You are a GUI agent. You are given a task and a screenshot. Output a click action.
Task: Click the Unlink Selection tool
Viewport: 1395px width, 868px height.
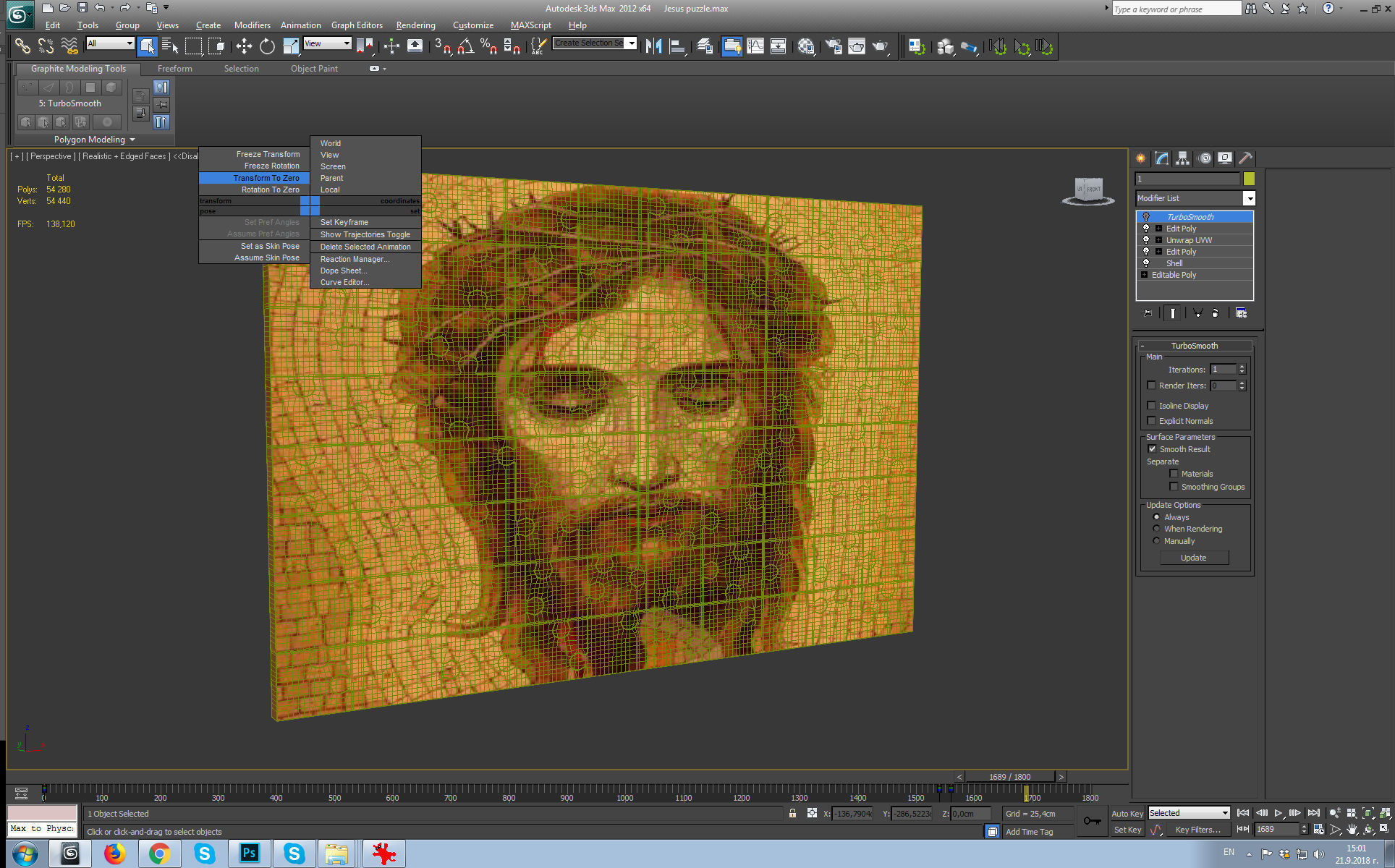pos(46,46)
